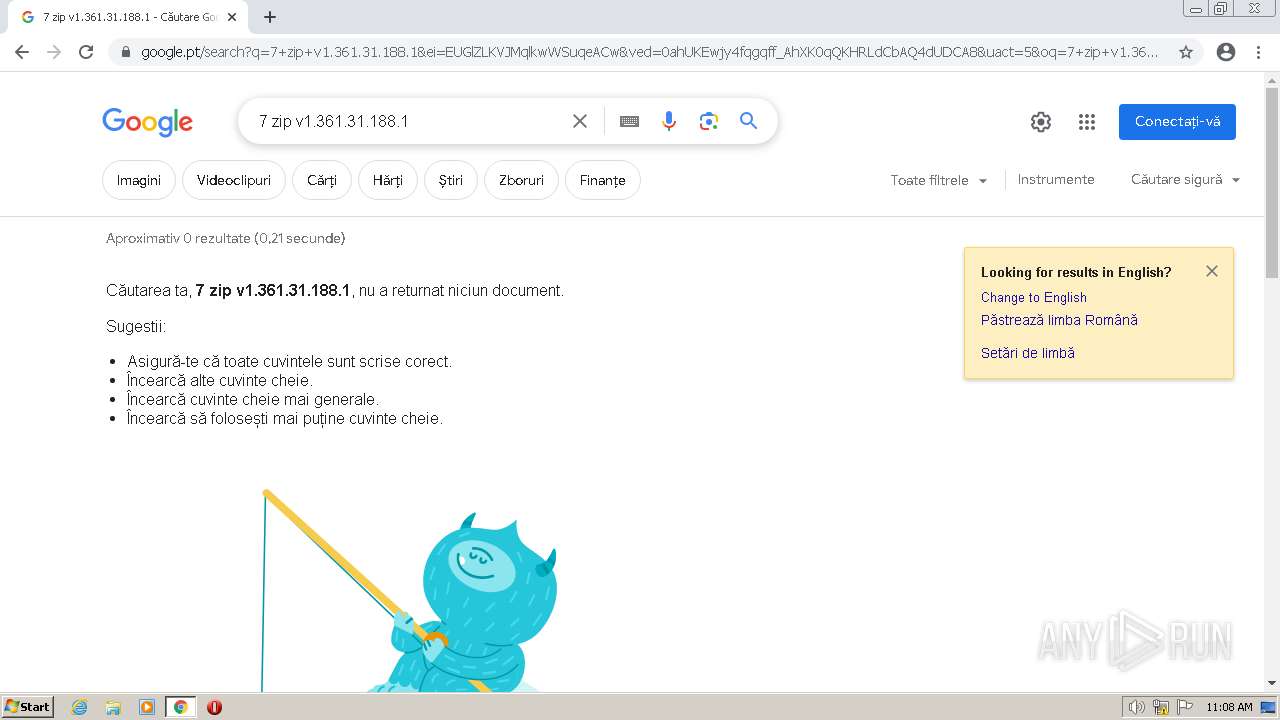
Task: Click the red antivirus taskbar icon
Action: [214, 707]
